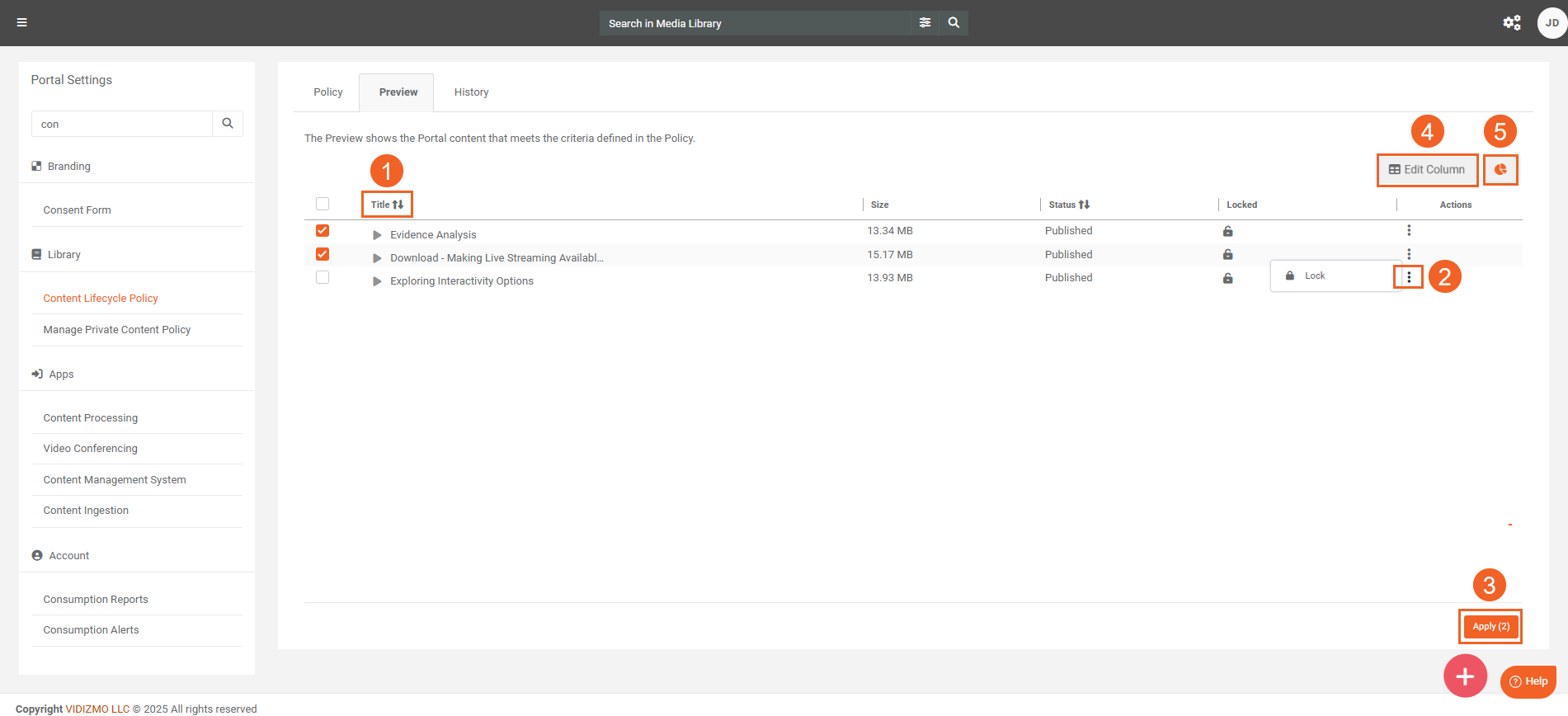Click the Media Library search magnifier icon
This screenshot has width=1568, height=716.
coord(954,23)
